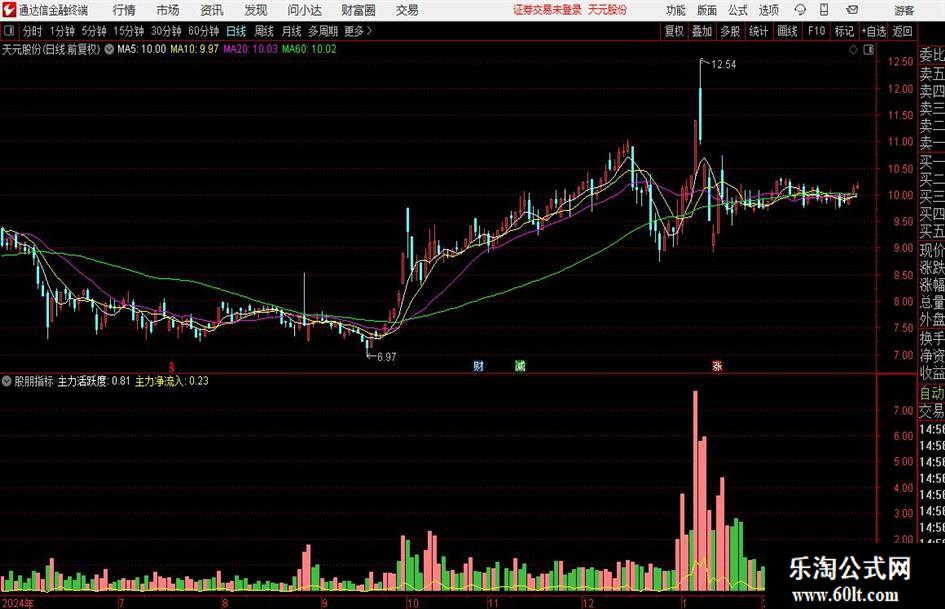Click the mobile phone icon
Image resolution: width=945 pixels, height=609 pixels.
point(824,10)
